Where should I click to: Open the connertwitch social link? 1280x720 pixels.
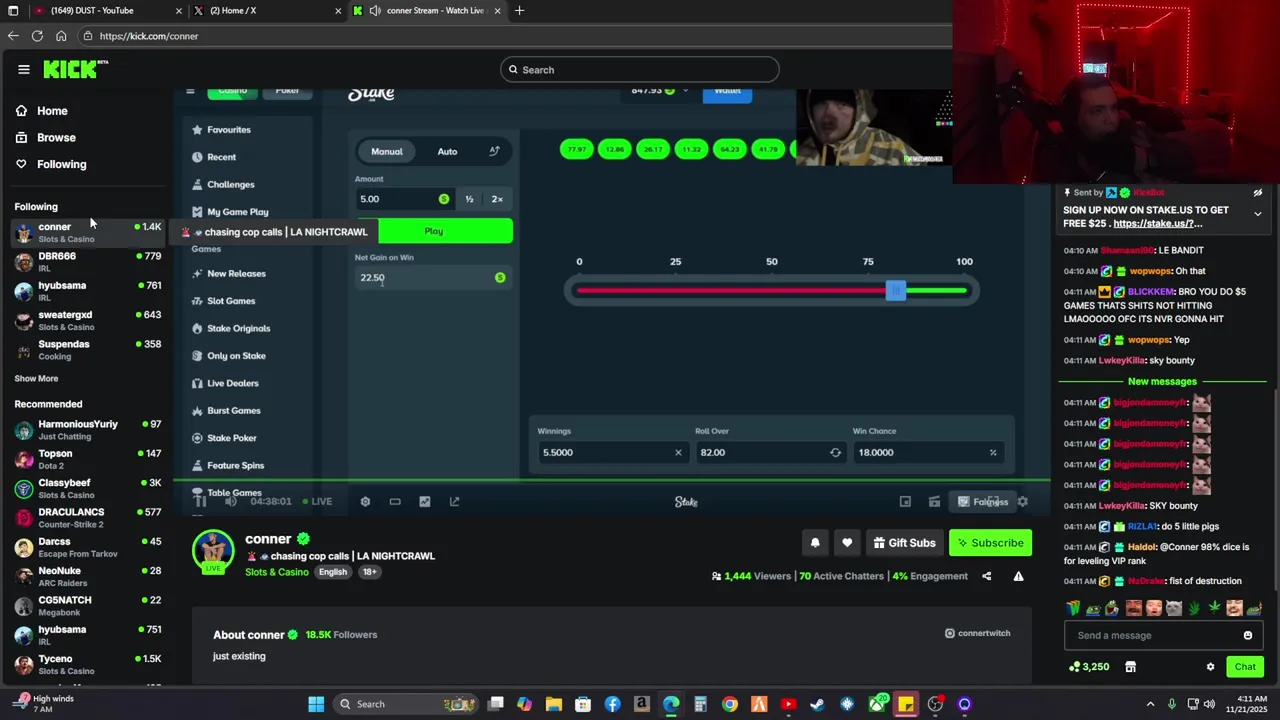point(978,633)
